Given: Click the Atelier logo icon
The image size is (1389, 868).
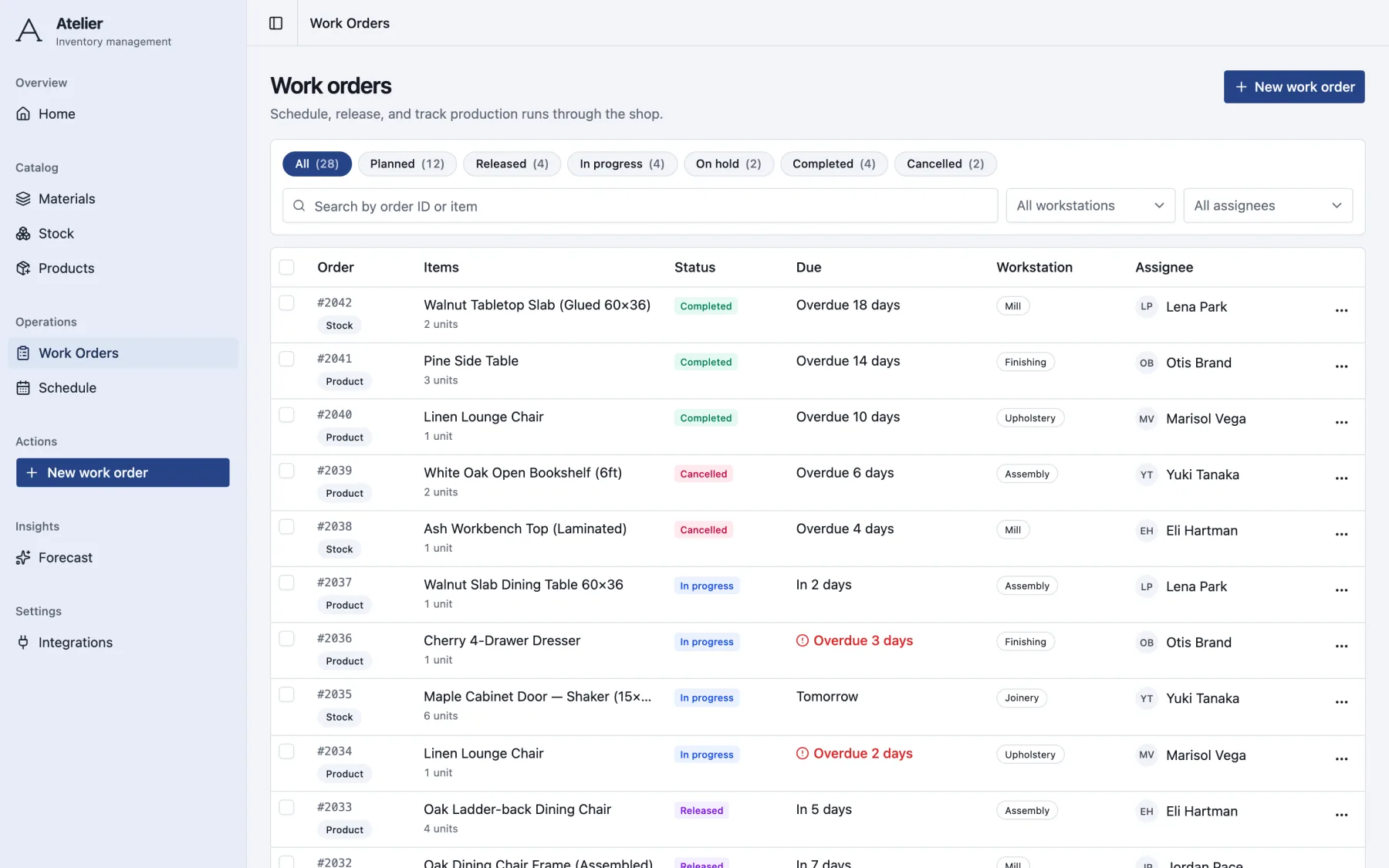Looking at the screenshot, I should pyautogui.click(x=29, y=31).
